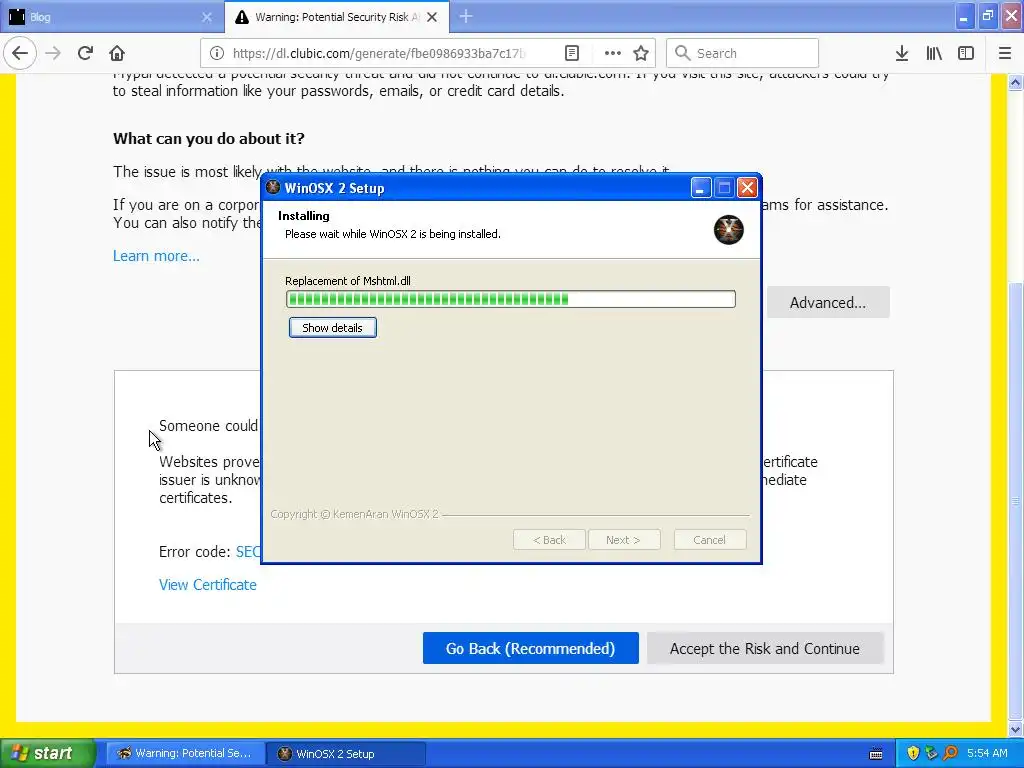Open the Firefox library icon
This screenshot has height=768, width=1024.
pos(934,53)
